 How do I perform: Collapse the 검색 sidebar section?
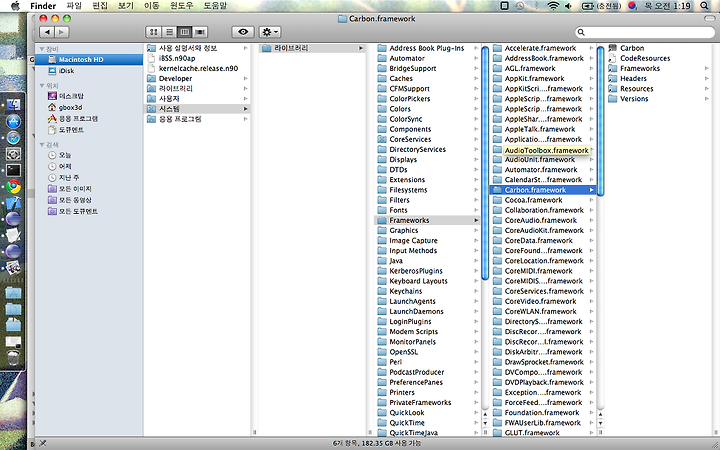click(42, 145)
